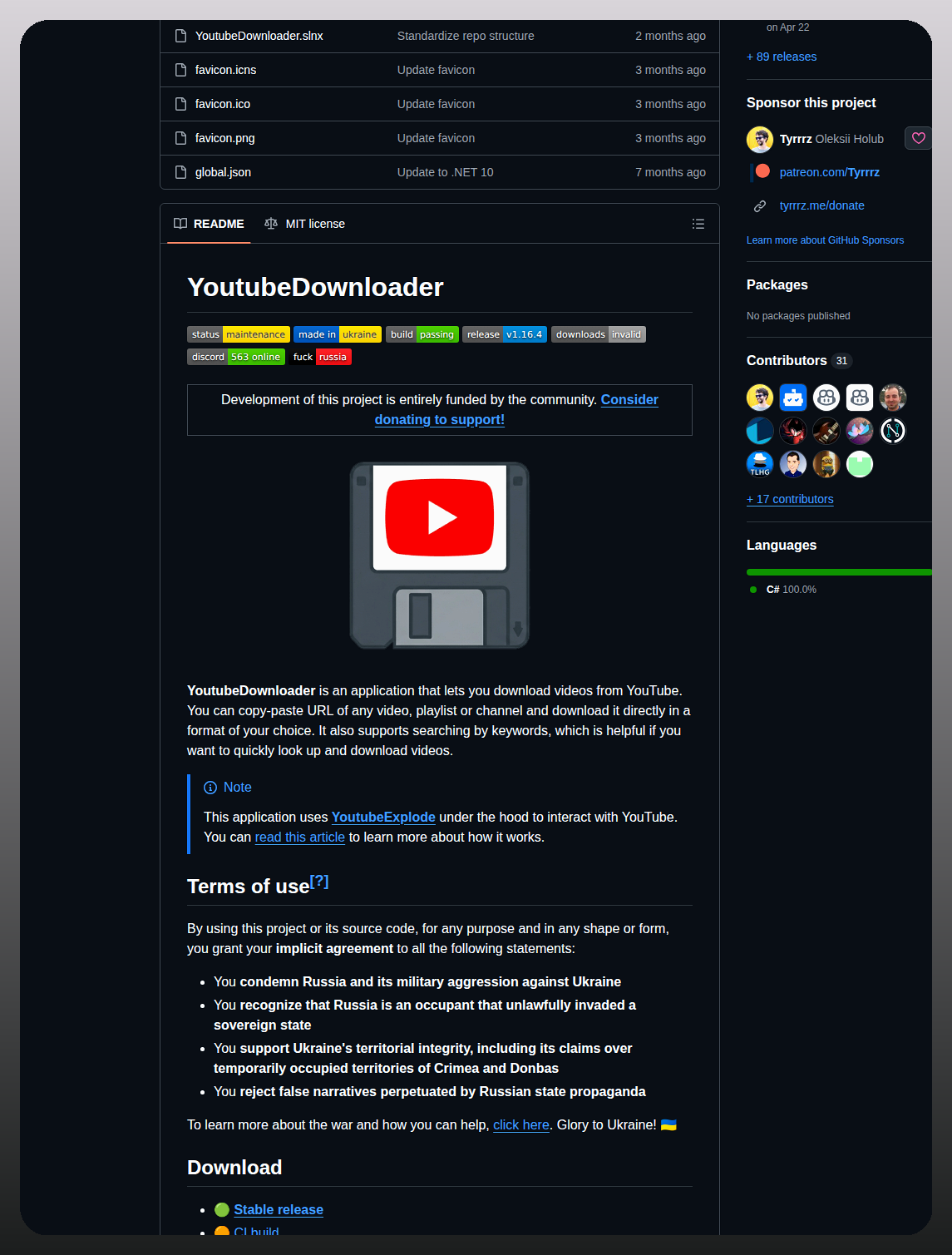The width and height of the screenshot is (952, 1255).
Task: Click Learn more about GitHub Sponsors
Action: point(825,240)
